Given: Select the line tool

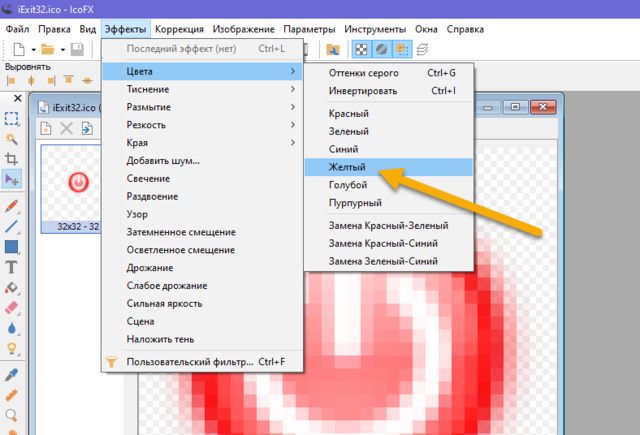Looking at the screenshot, I should (x=11, y=226).
